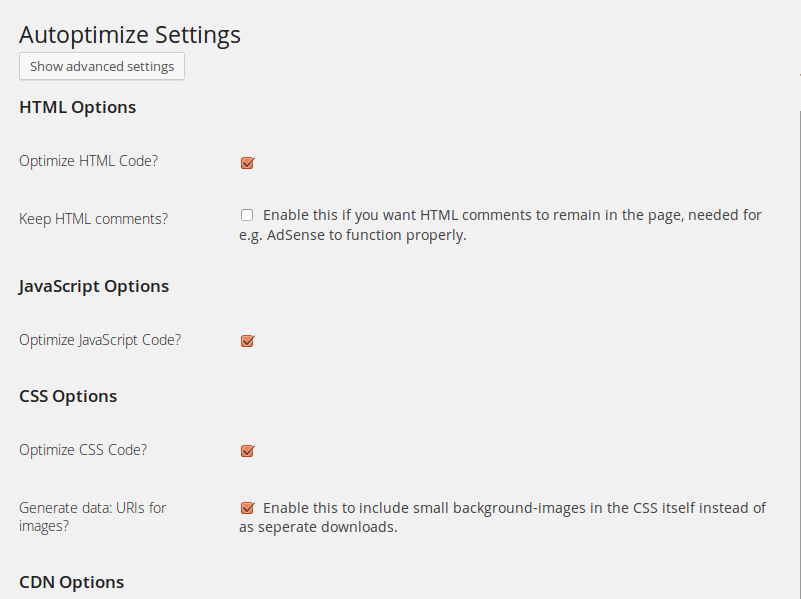Click the "as seperate downloads" text line
The width and height of the screenshot is (801, 599).
click(318, 528)
